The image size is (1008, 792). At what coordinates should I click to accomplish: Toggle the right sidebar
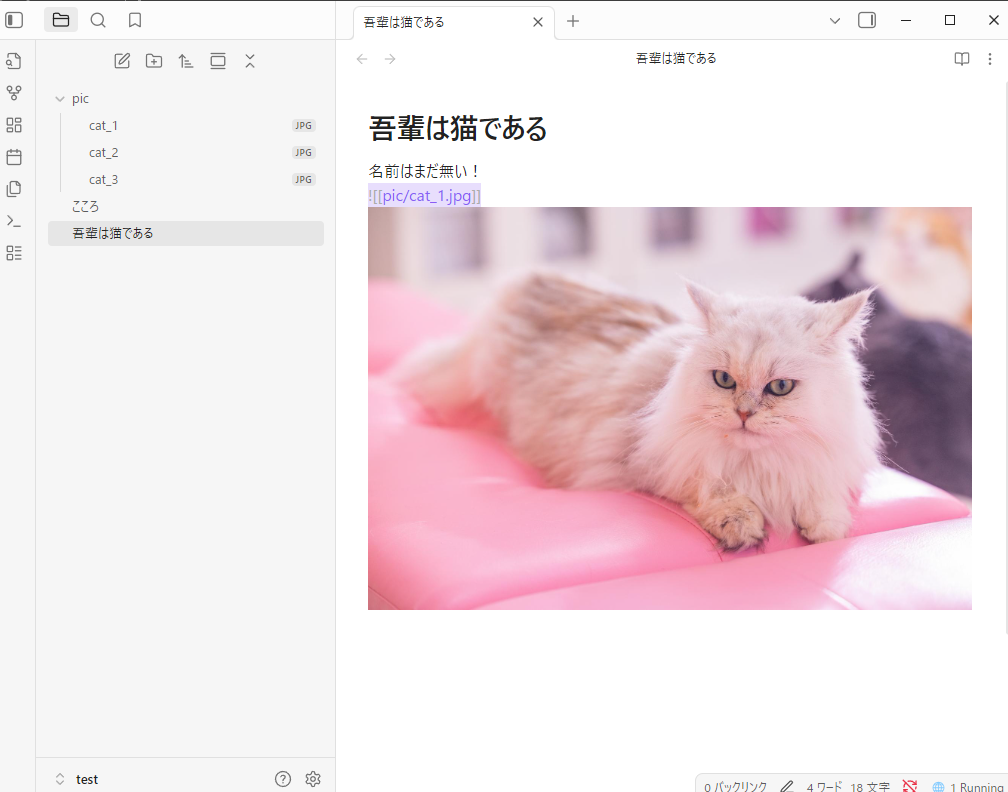(x=867, y=21)
